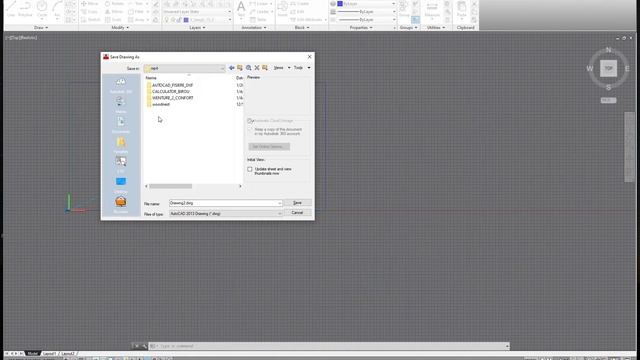The image size is (640, 360).
Task: Open Autodesk 360 place in sidebar
Action: tap(121, 85)
